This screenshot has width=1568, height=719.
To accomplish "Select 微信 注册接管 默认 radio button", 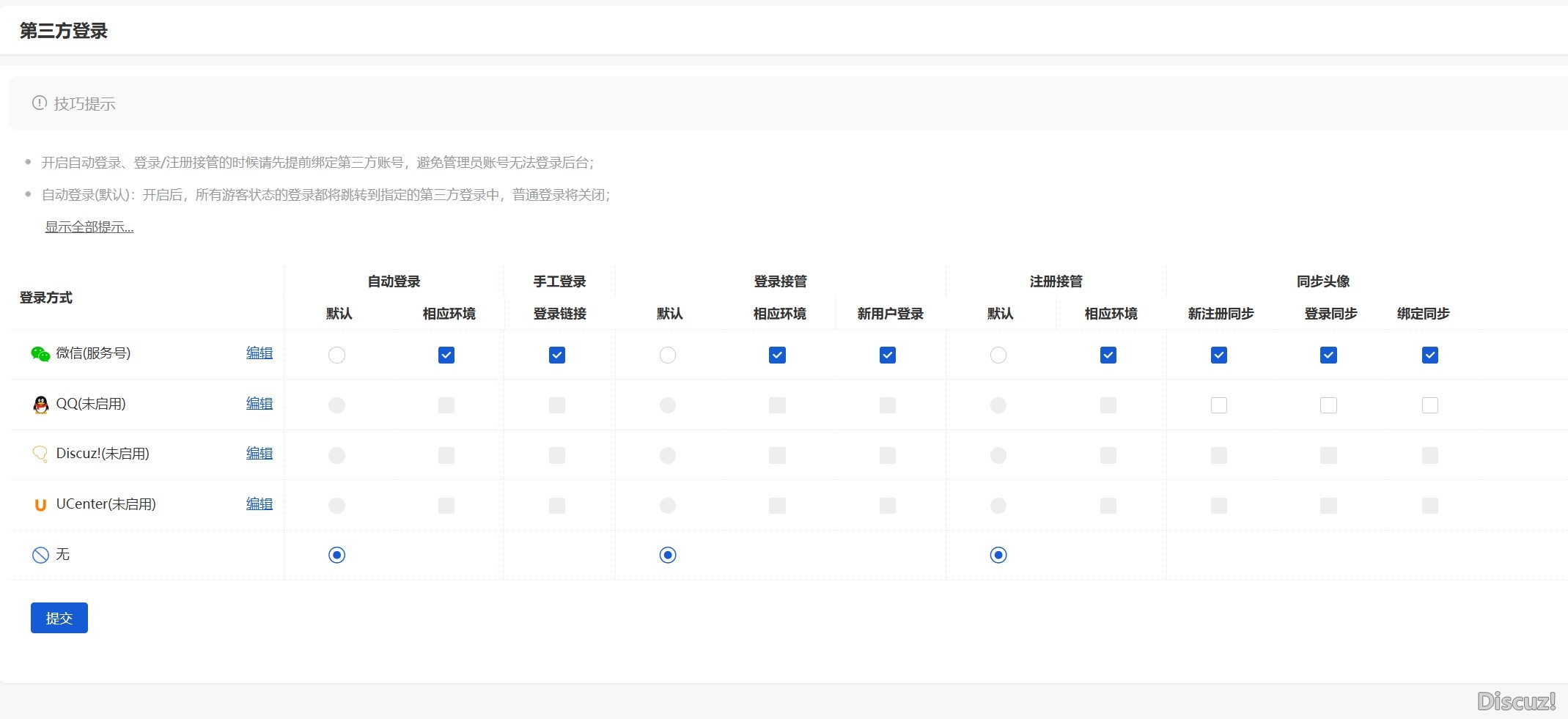I will (x=998, y=355).
